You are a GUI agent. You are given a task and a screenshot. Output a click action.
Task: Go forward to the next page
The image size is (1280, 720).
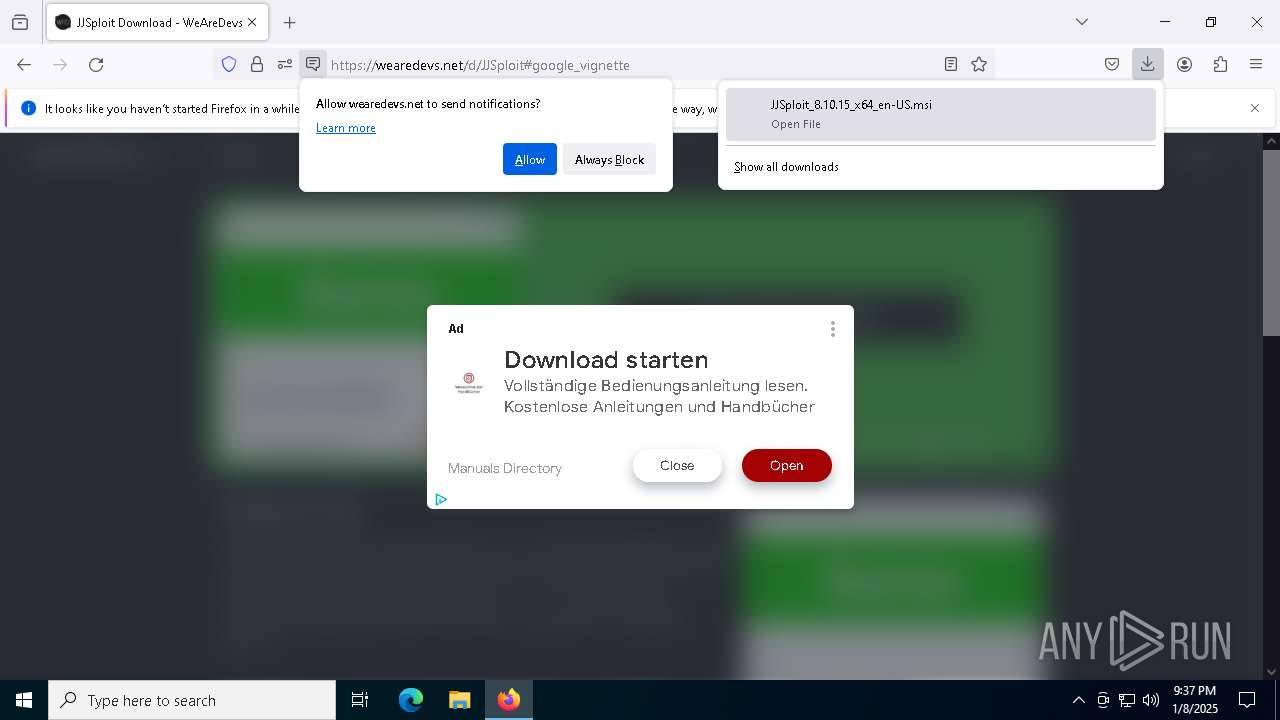(60, 64)
